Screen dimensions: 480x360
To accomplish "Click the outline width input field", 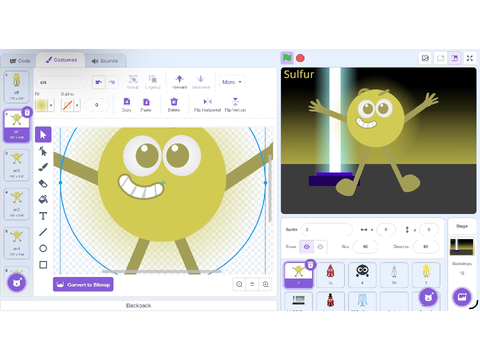I will (97, 105).
